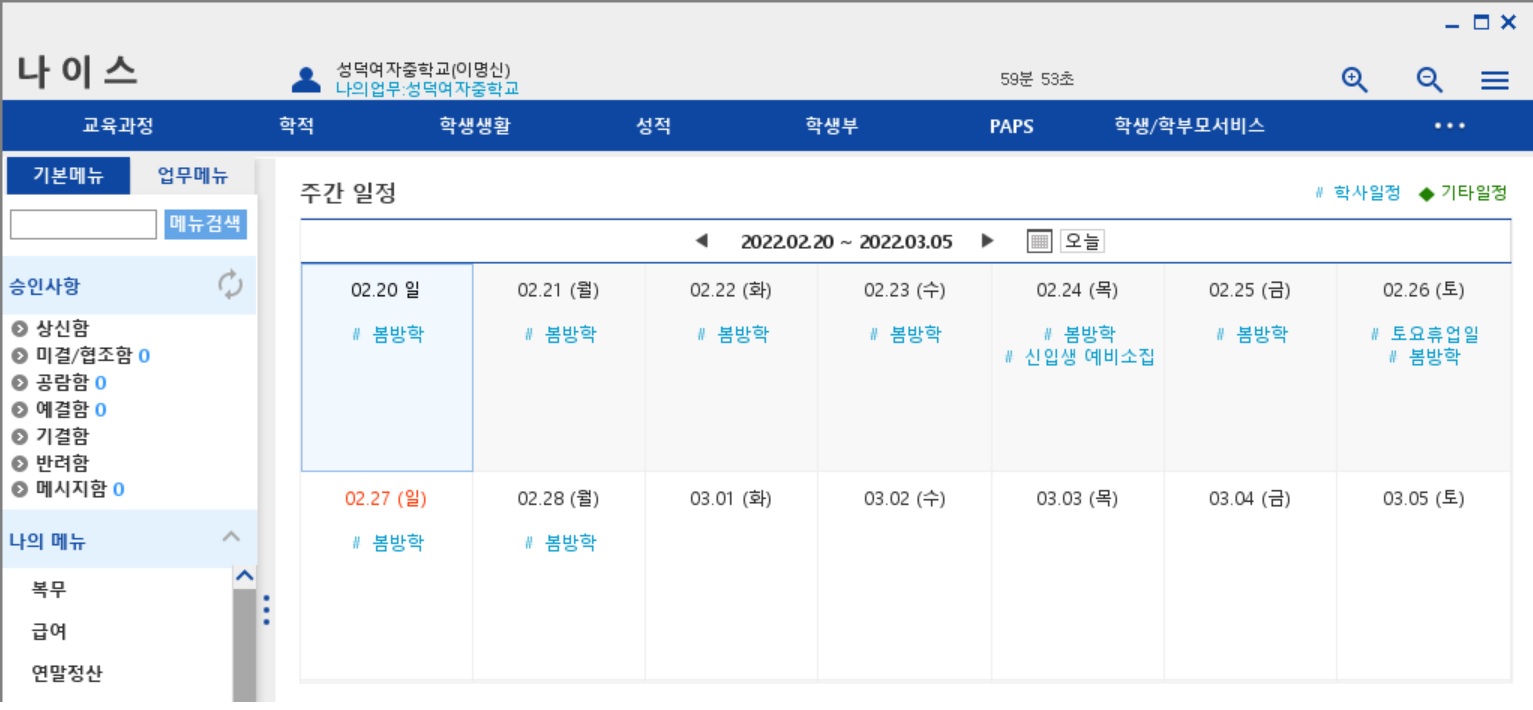Click the 학사일정 legend label
Viewport: 1533px width, 710px height.
point(1367,193)
